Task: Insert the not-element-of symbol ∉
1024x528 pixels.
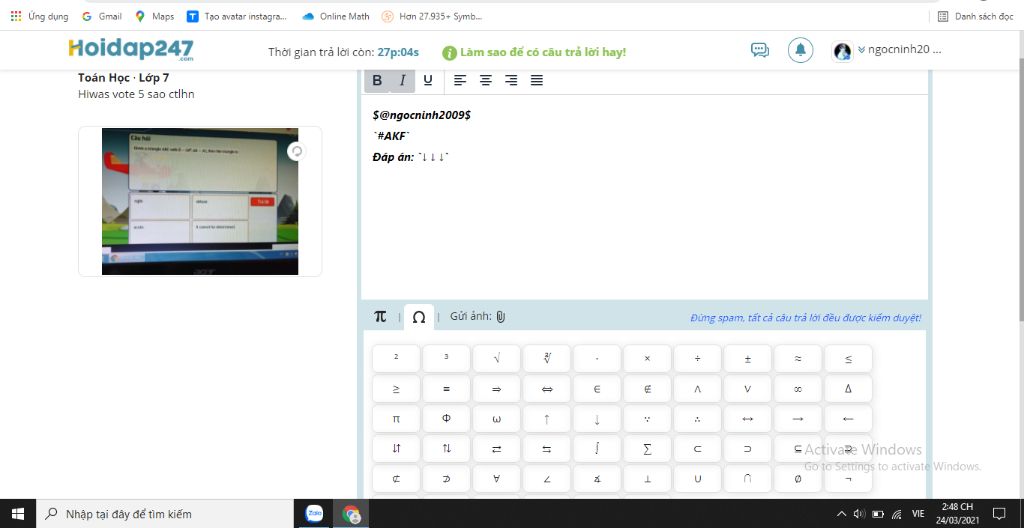Action: tap(648, 389)
